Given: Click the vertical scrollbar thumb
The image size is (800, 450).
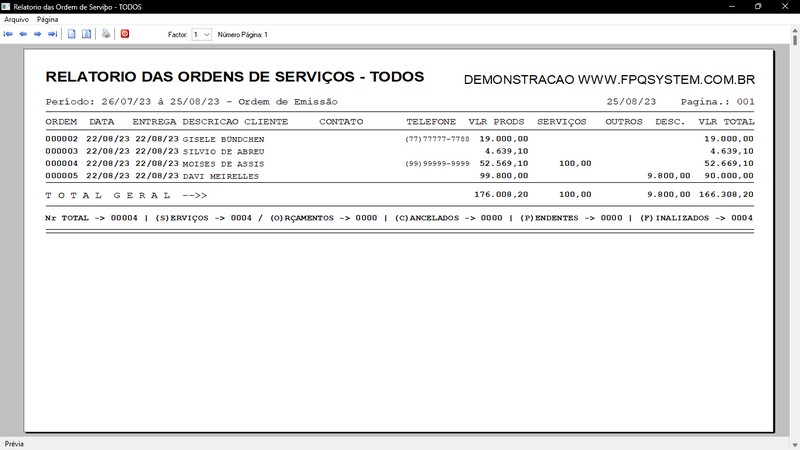Looking at the screenshot, I should 794,39.
